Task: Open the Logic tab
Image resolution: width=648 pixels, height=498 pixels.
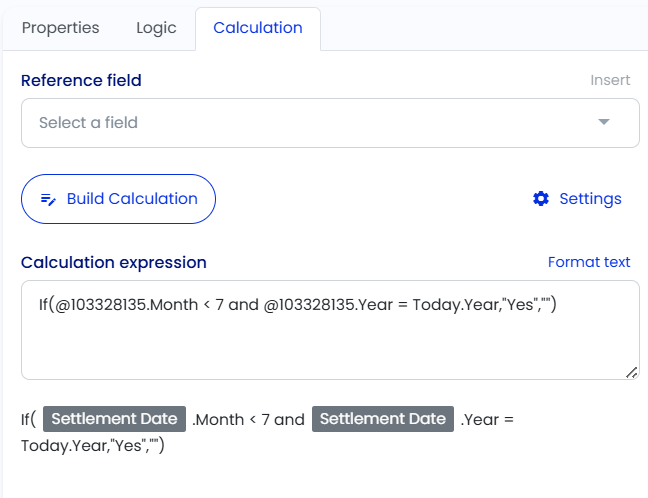Action: [x=156, y=28]
